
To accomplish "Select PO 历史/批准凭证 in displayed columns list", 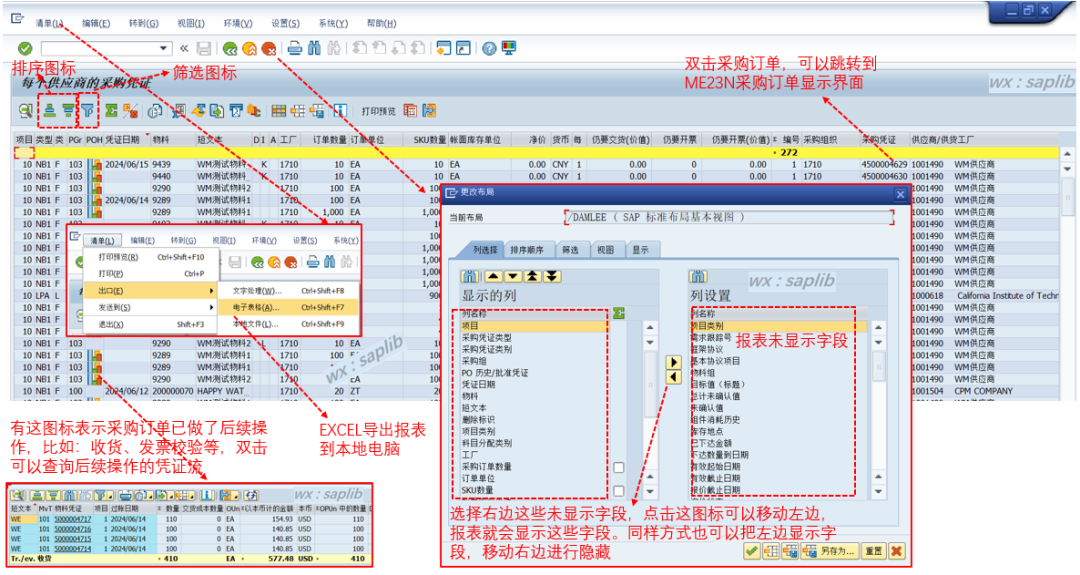I will click(495, 373).
